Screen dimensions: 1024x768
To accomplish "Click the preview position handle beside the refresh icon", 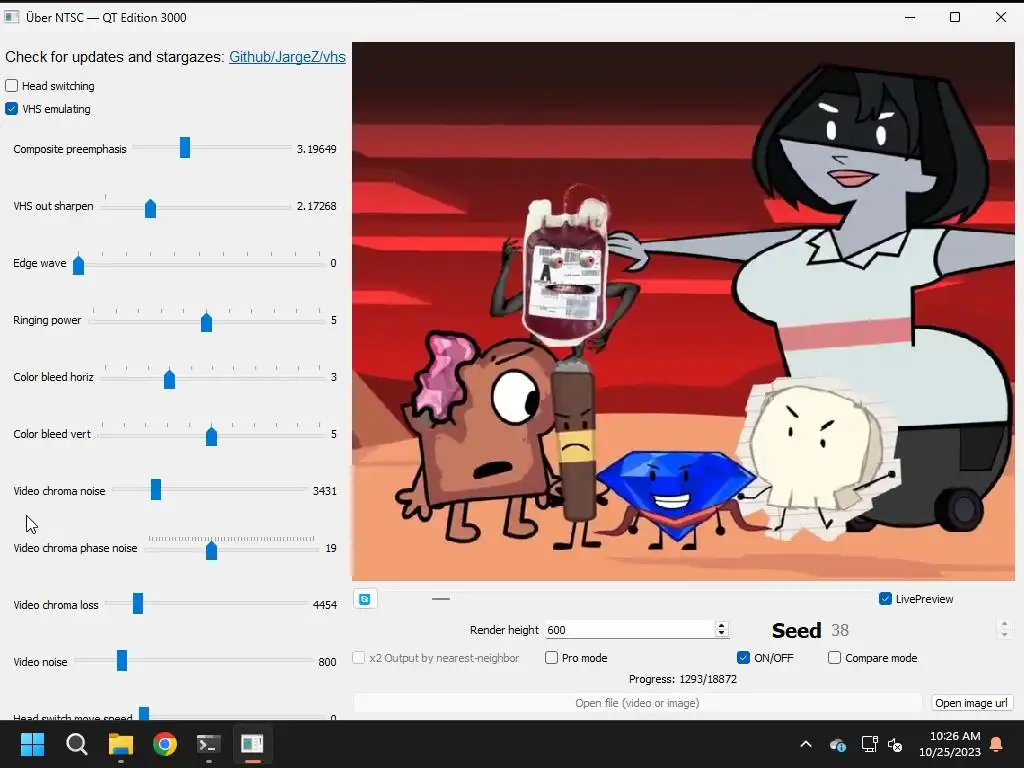I will pos(441,599).
